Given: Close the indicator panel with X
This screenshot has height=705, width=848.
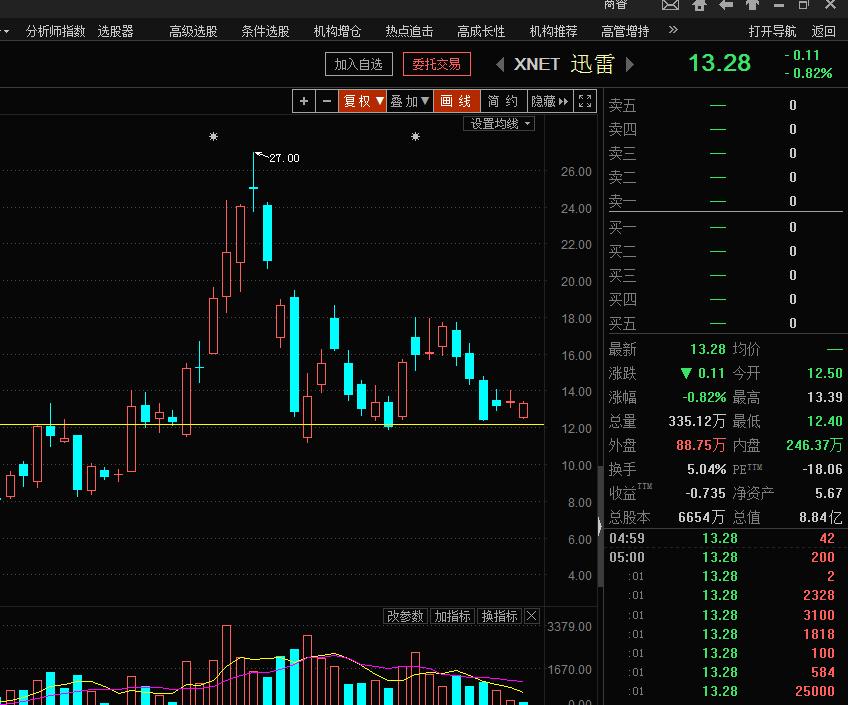Looking at the screenshot, I should point(532,616).
